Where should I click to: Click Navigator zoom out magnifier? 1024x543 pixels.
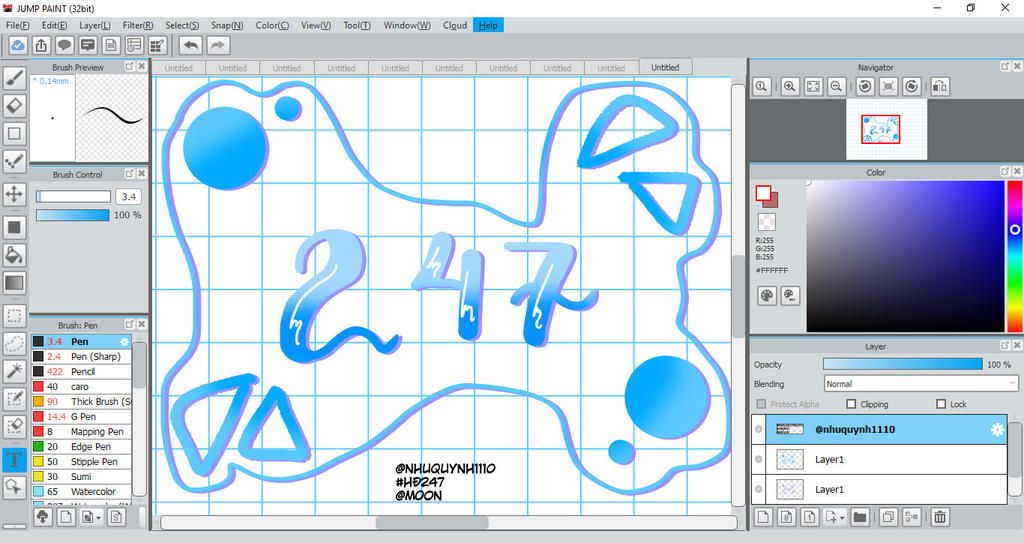[836, 86]
